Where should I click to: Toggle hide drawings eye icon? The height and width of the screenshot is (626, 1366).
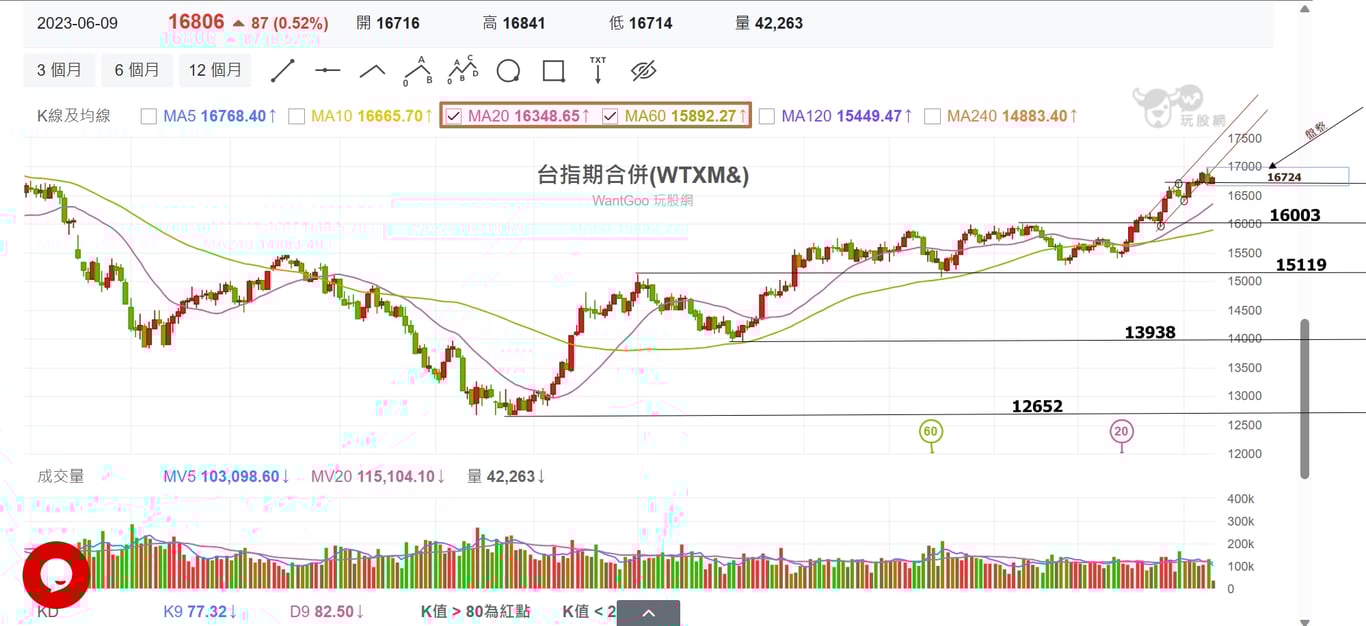[643, 71]
